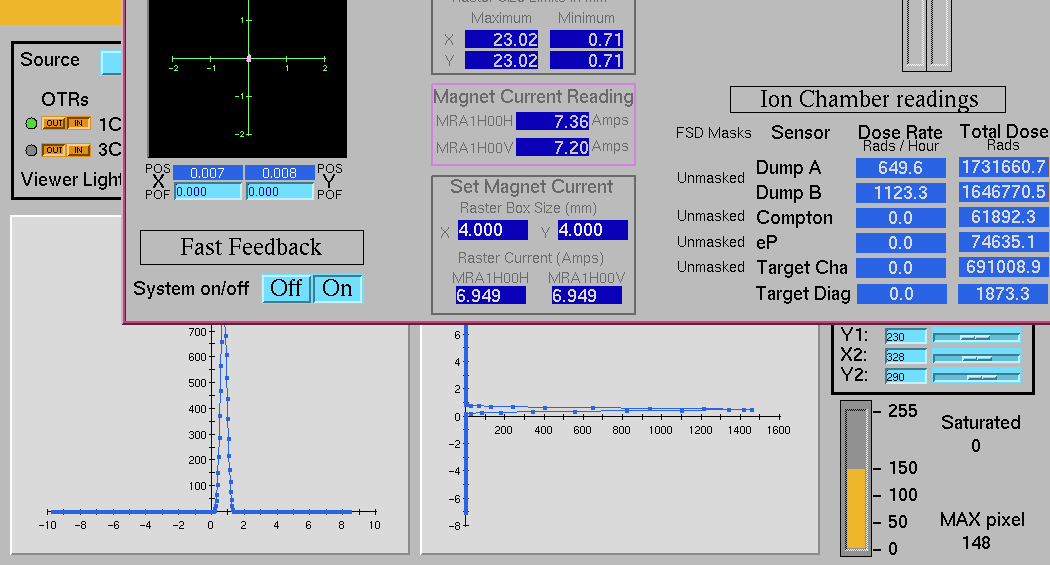The height and width of the screenshot is (565, 1050).
Task: Edit the X POF offset field
Action: 207,192
